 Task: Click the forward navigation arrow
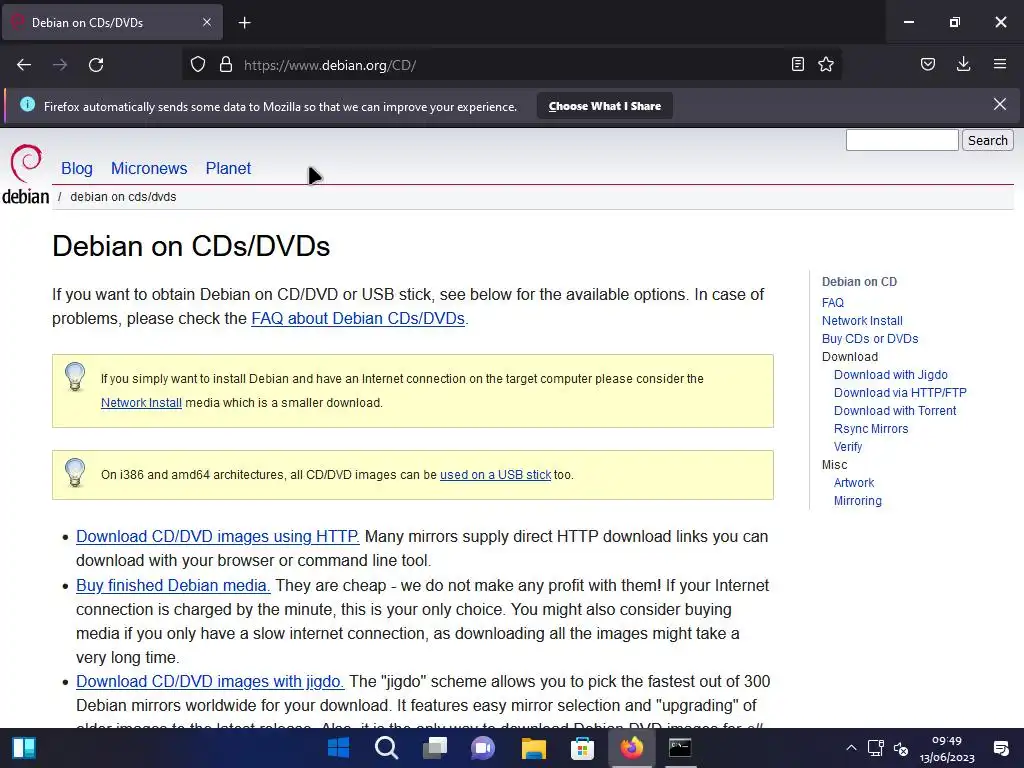[x=60, y=65]
